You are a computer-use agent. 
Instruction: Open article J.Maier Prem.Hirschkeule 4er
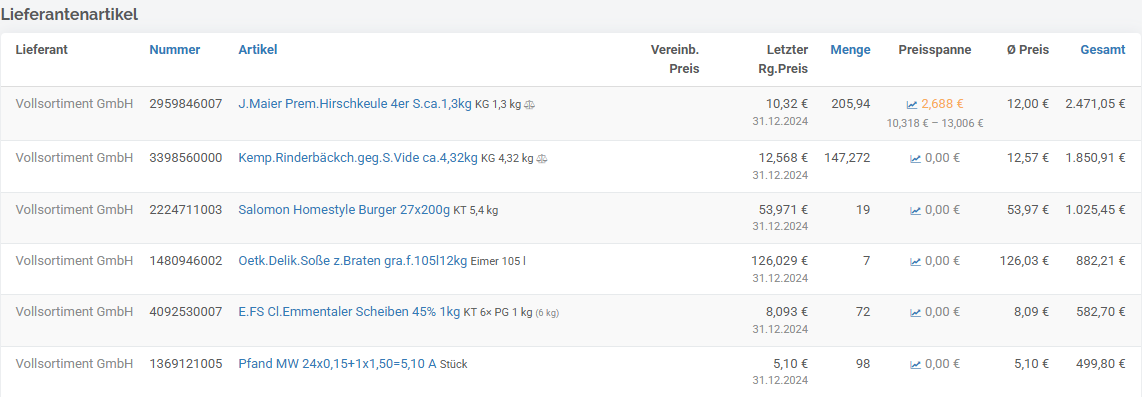(355, 104)
